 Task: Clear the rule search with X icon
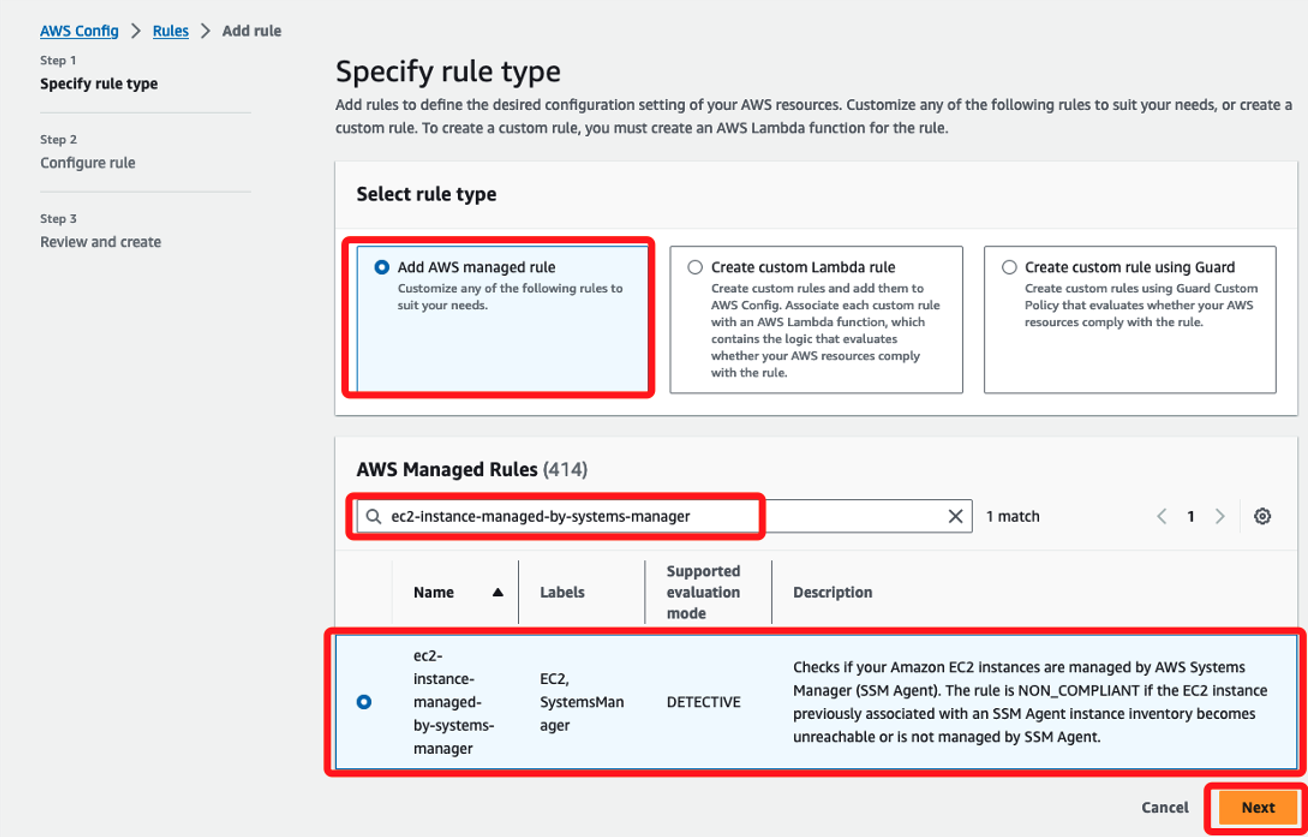[x=955, y=516]
